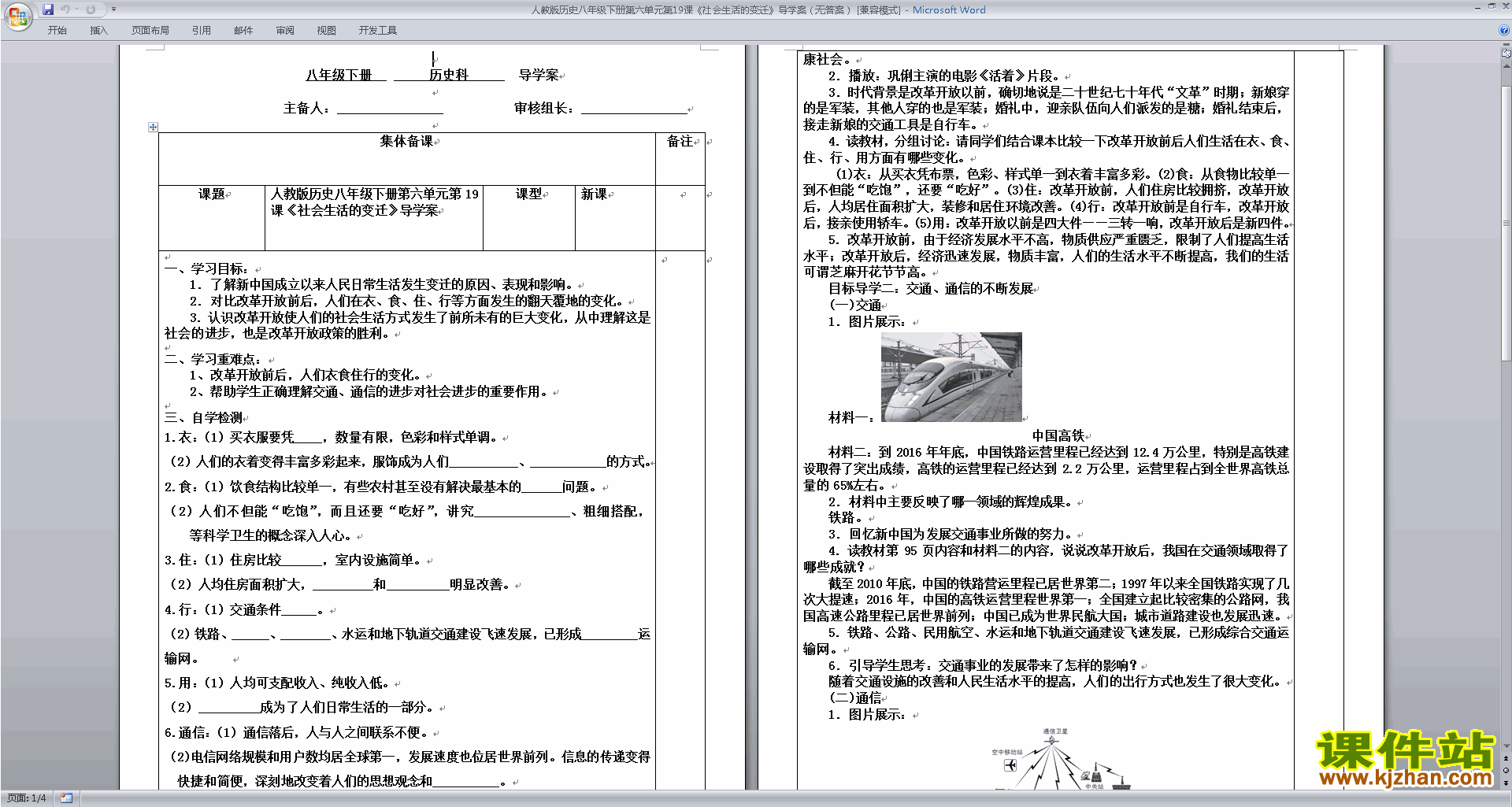
Task: Open the 开始 ribbon tab
Action: 57,30
